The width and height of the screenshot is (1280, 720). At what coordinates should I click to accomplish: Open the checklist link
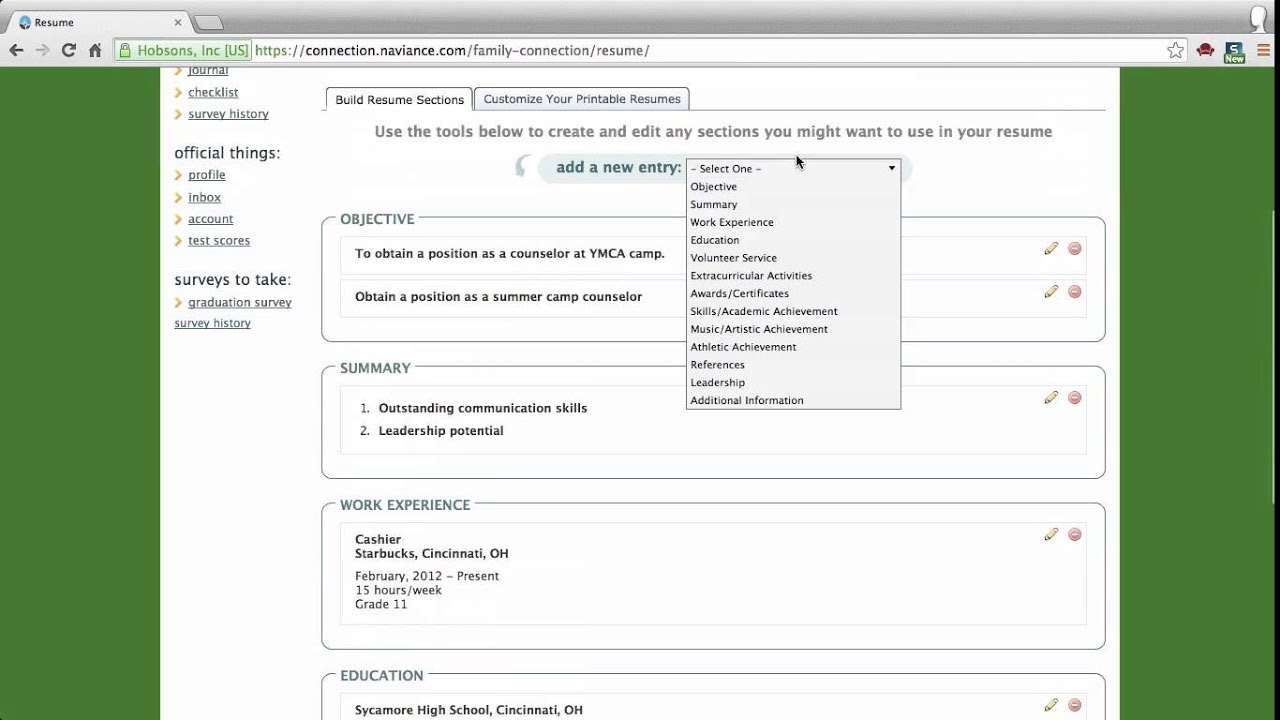(213, 92)
